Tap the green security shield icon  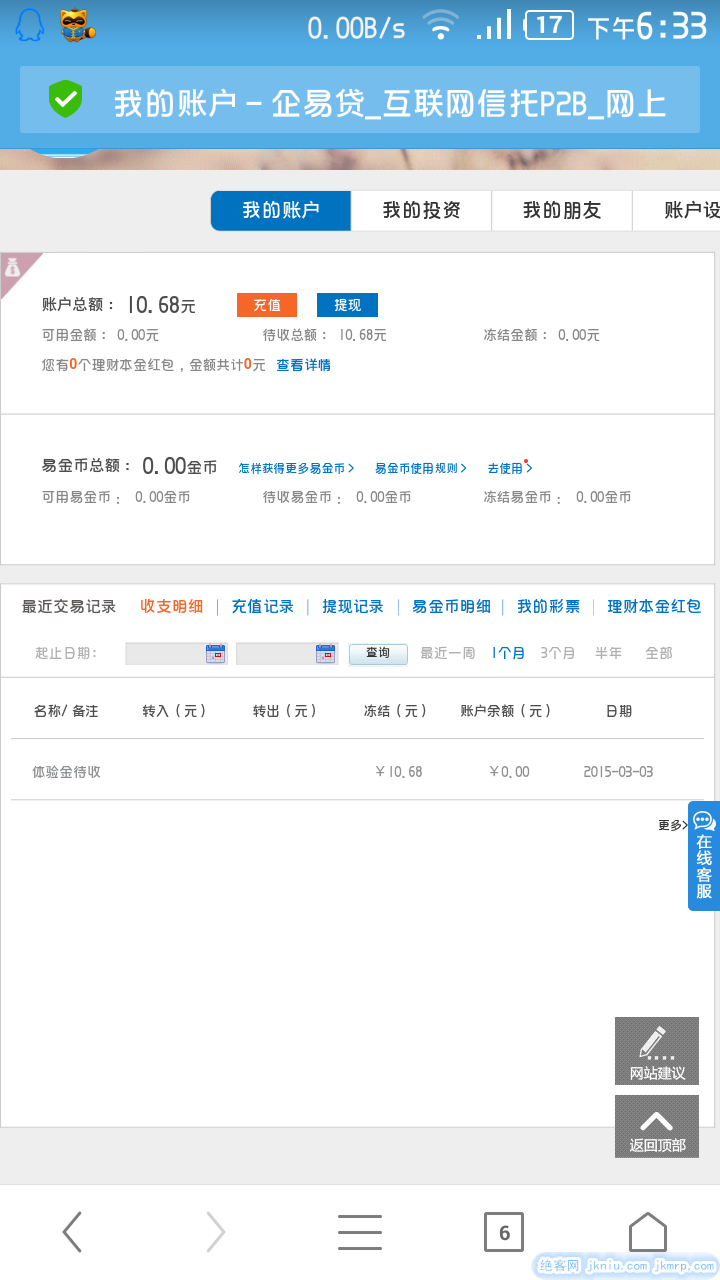[x=66, y=100]
